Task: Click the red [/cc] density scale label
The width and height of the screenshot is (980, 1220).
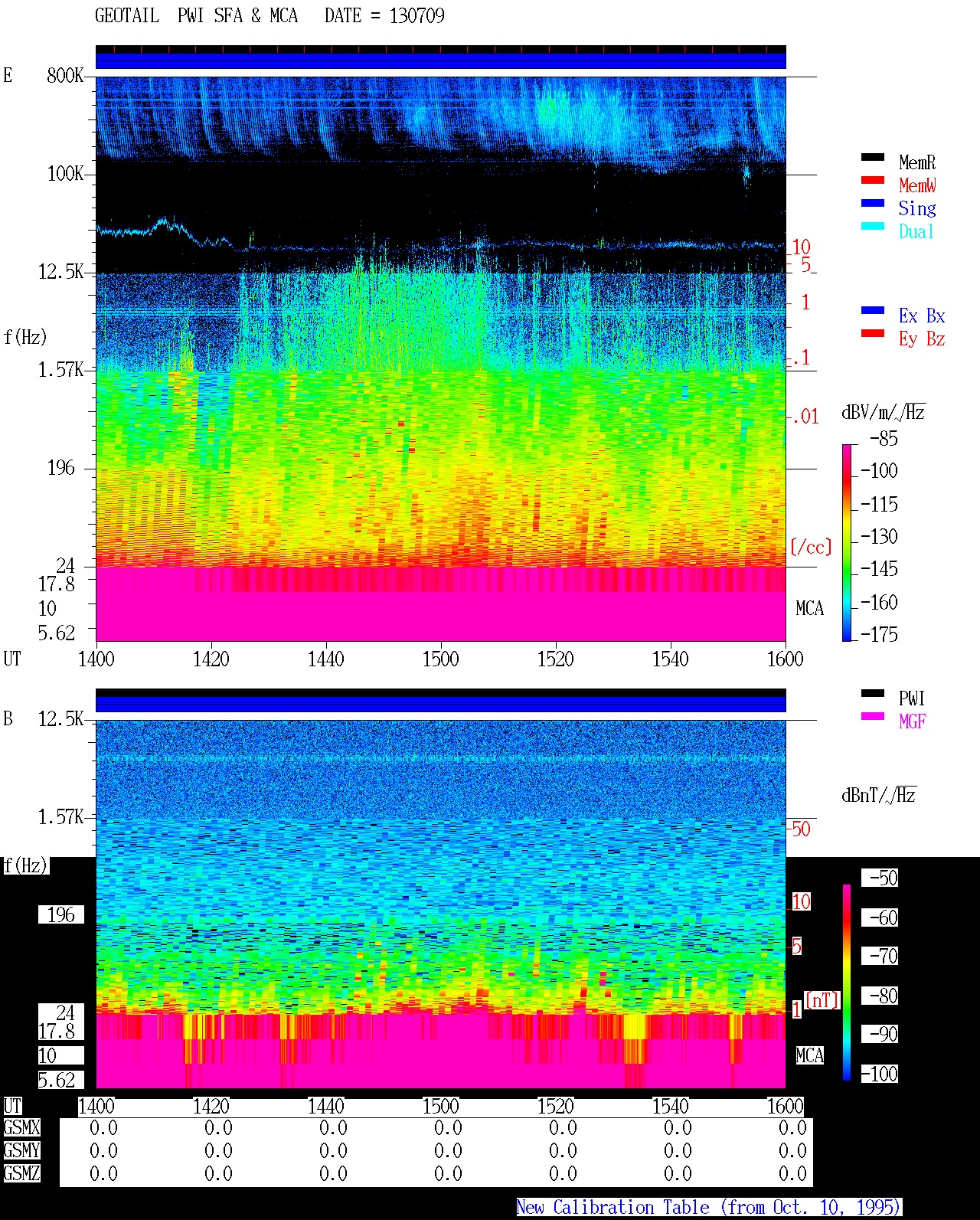Action: pos(811,548)
